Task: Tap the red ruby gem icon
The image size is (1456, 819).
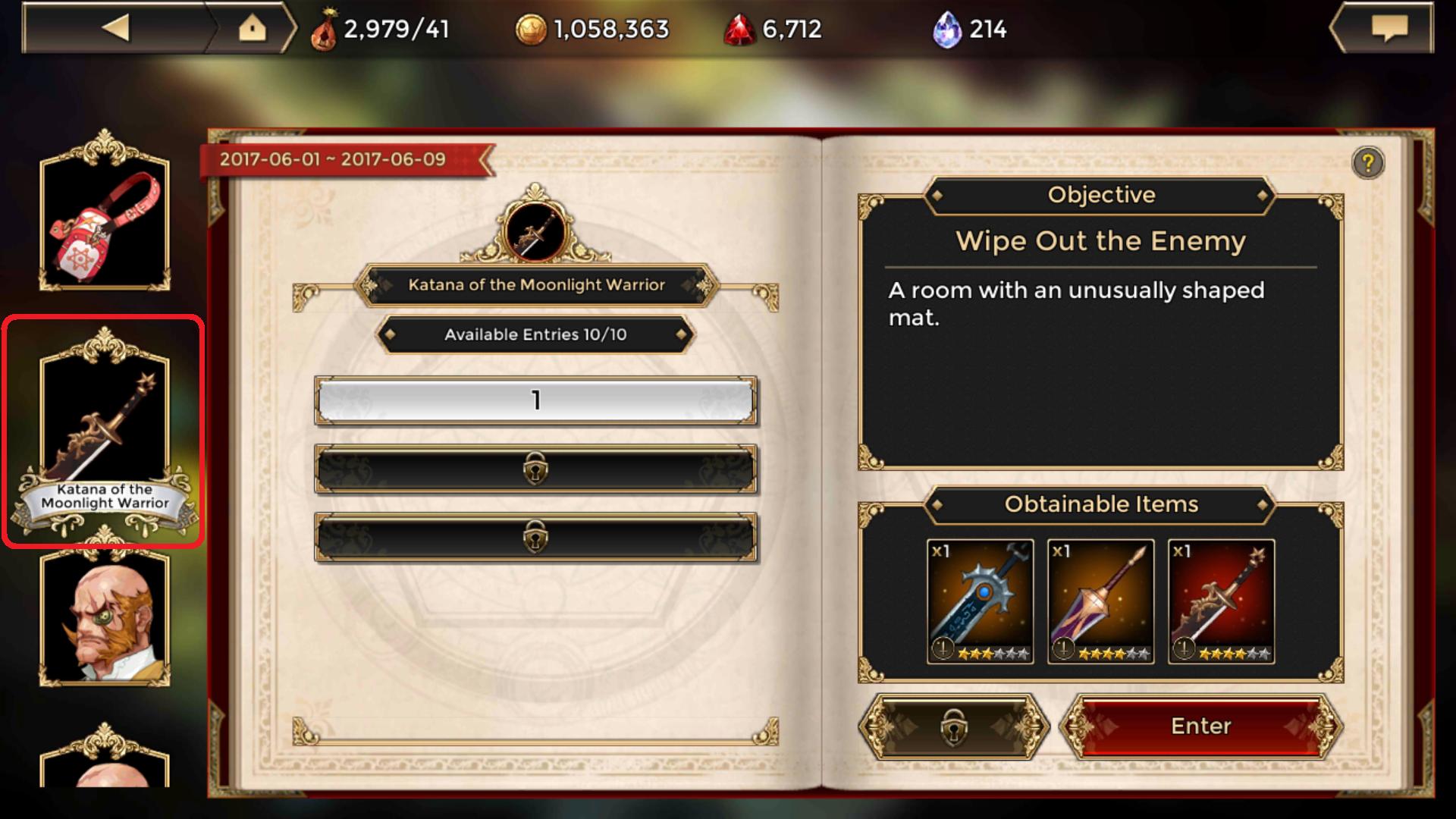Action: click(739, 30)
